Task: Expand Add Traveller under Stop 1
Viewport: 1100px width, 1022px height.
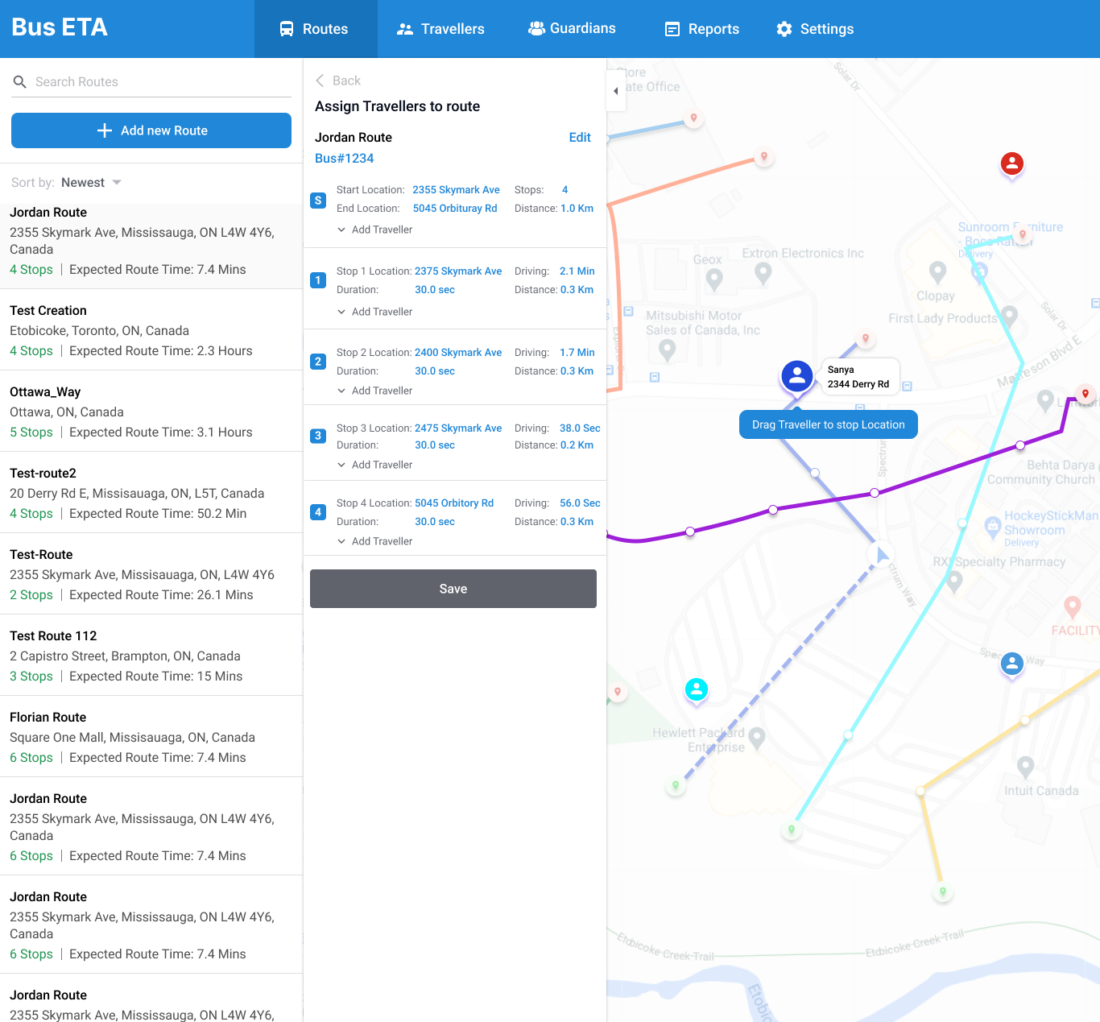Action: pos(375,312)
